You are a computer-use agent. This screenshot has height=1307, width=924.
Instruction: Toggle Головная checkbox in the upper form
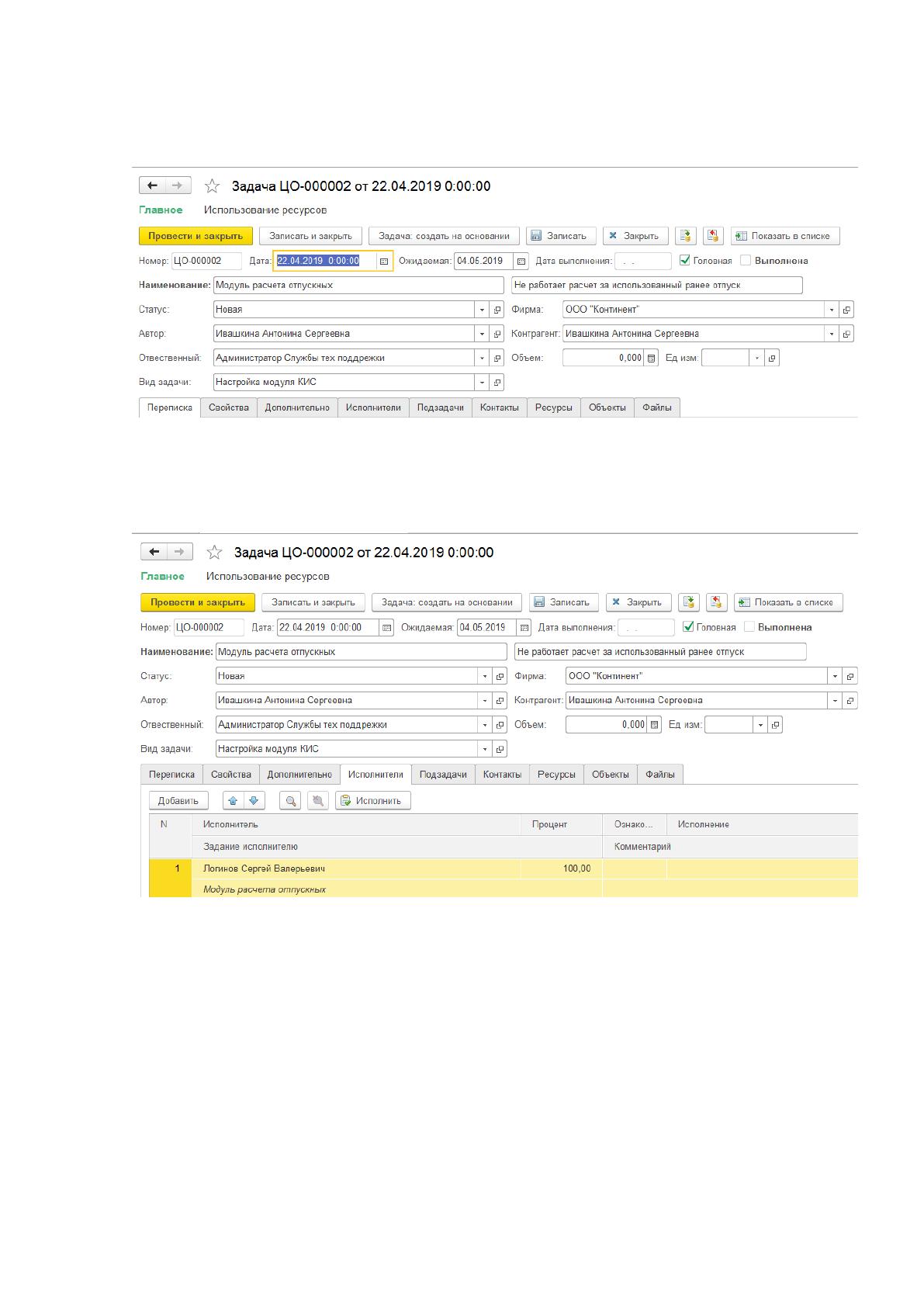(x=685, y=261)
